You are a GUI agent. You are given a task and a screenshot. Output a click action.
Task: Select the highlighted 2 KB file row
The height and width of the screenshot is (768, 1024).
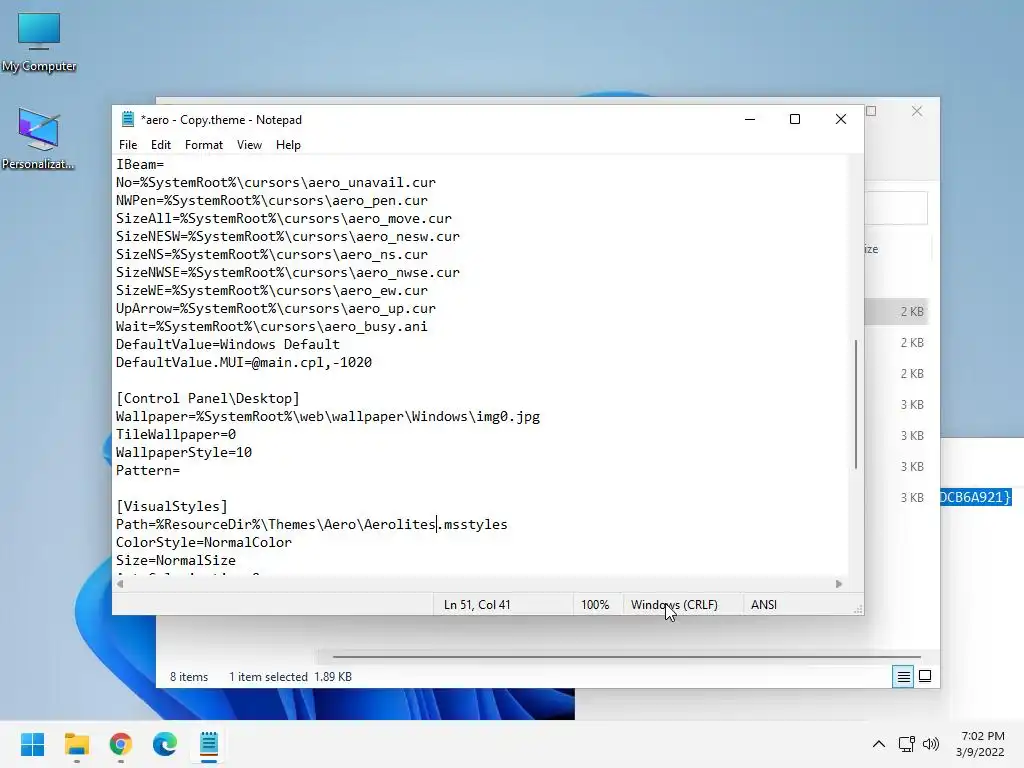click(x=897, y=312)
